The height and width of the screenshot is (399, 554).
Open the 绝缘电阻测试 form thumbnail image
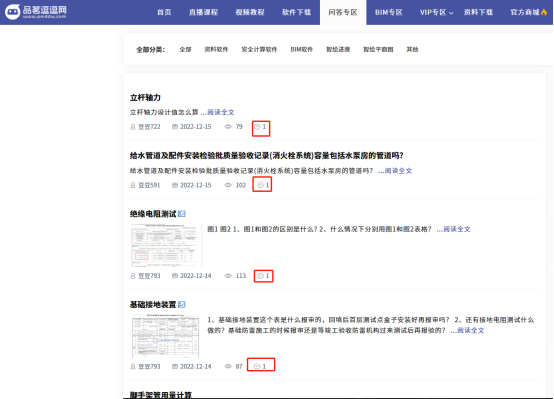(x=166, y=245)
